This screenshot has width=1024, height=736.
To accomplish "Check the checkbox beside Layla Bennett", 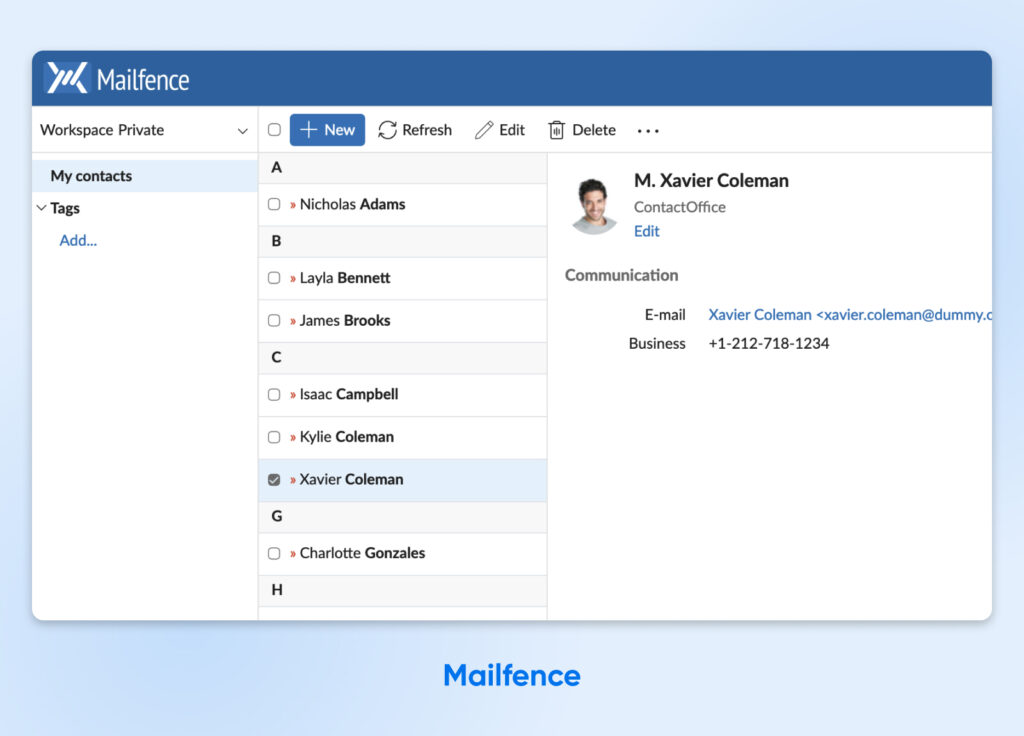I will click(x=274, y=278).
